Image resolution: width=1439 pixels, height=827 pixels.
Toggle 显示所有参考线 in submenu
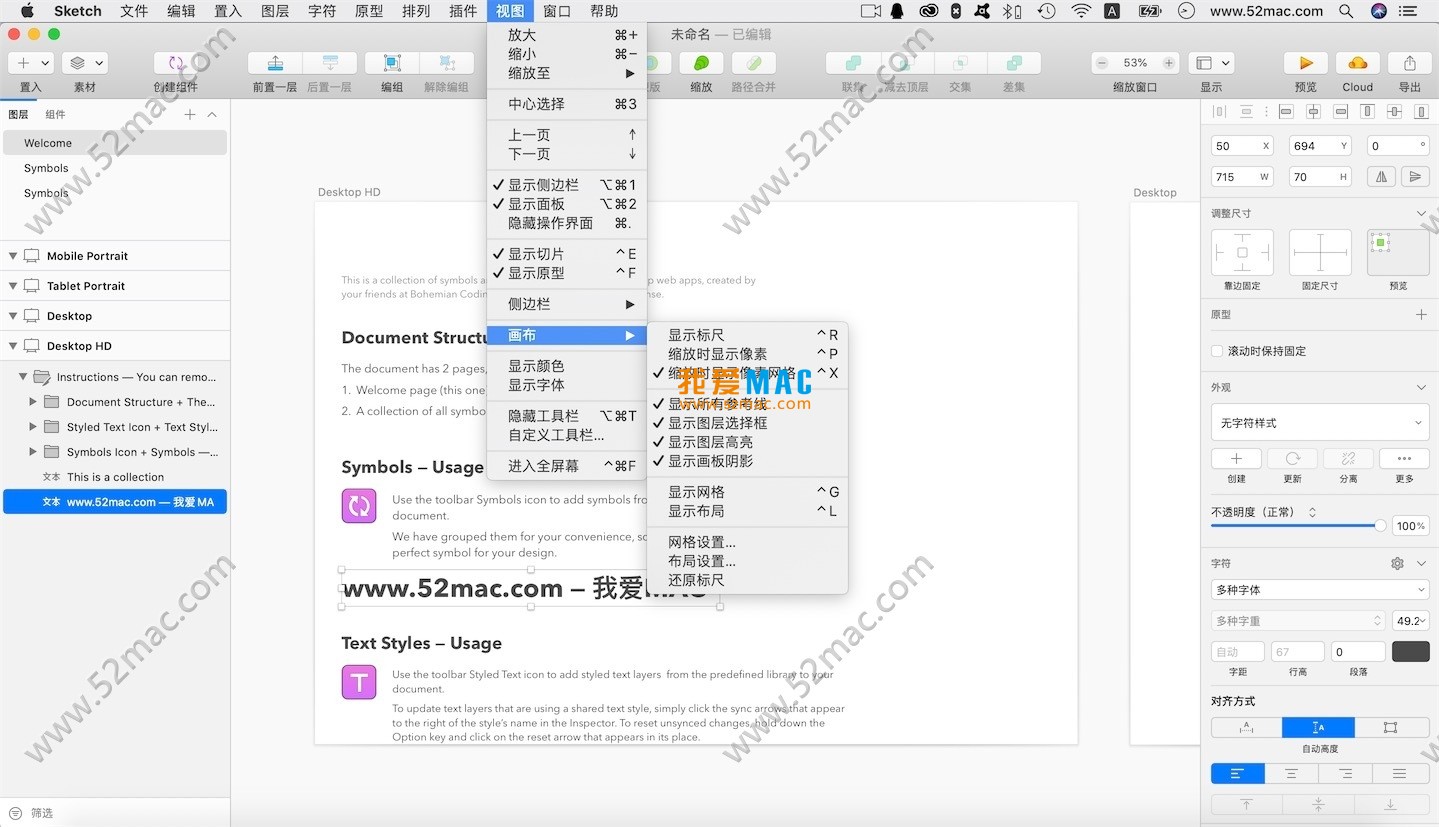748,404
